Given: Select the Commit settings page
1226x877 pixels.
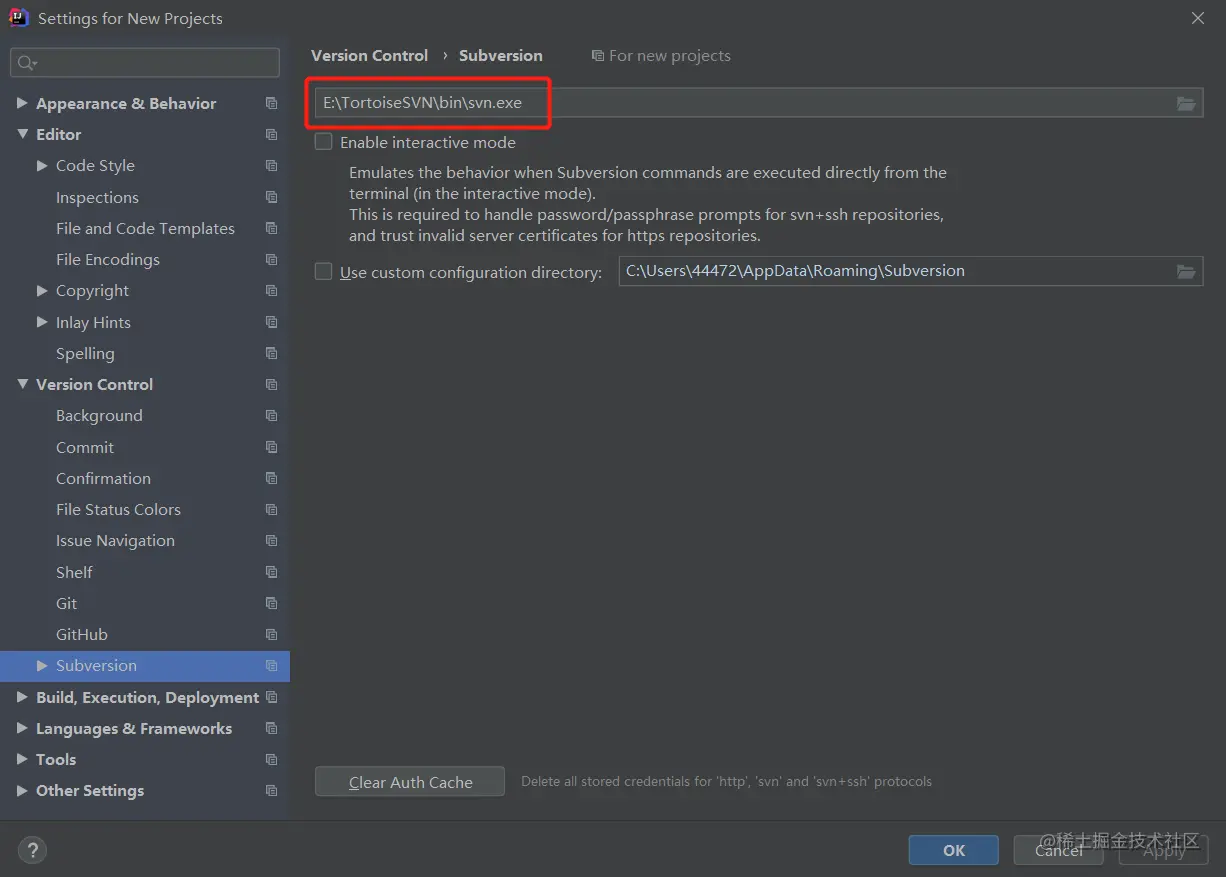Looking at the screenshot, I should point(85,447).
